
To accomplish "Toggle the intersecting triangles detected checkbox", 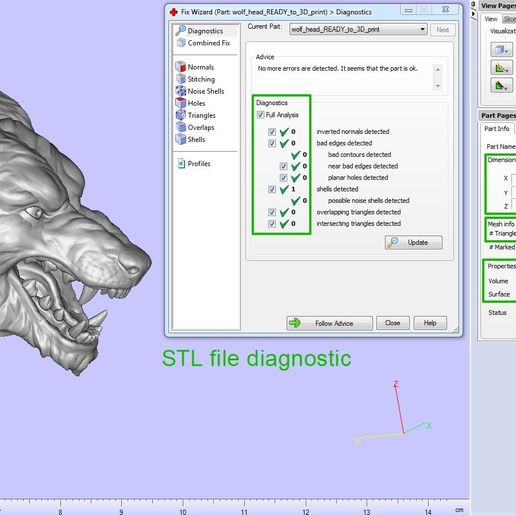I will tap(272, 224).
